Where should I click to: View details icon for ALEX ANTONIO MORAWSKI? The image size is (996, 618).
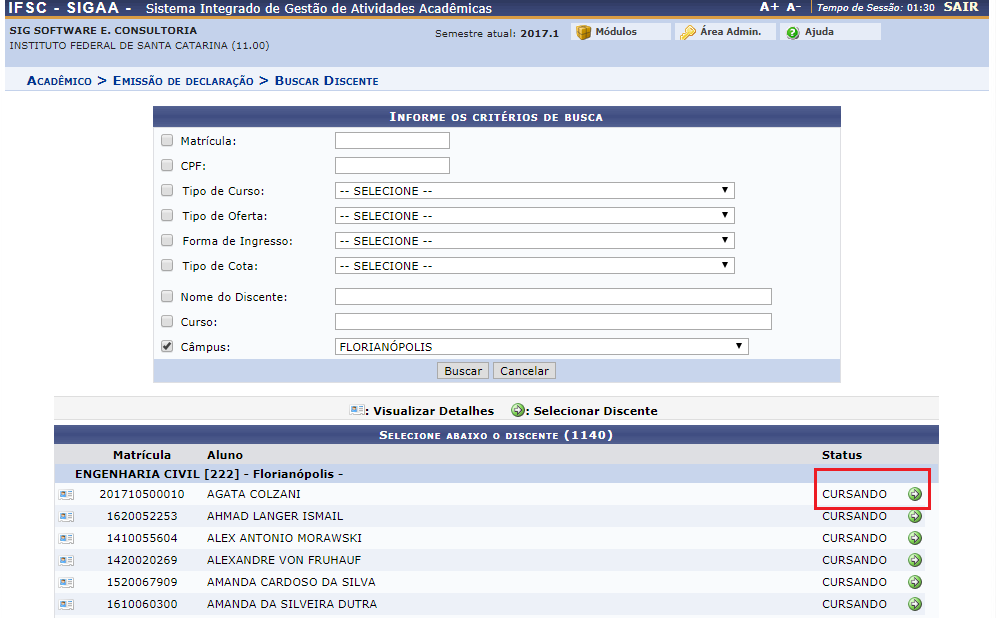click(x=66, y=538)
